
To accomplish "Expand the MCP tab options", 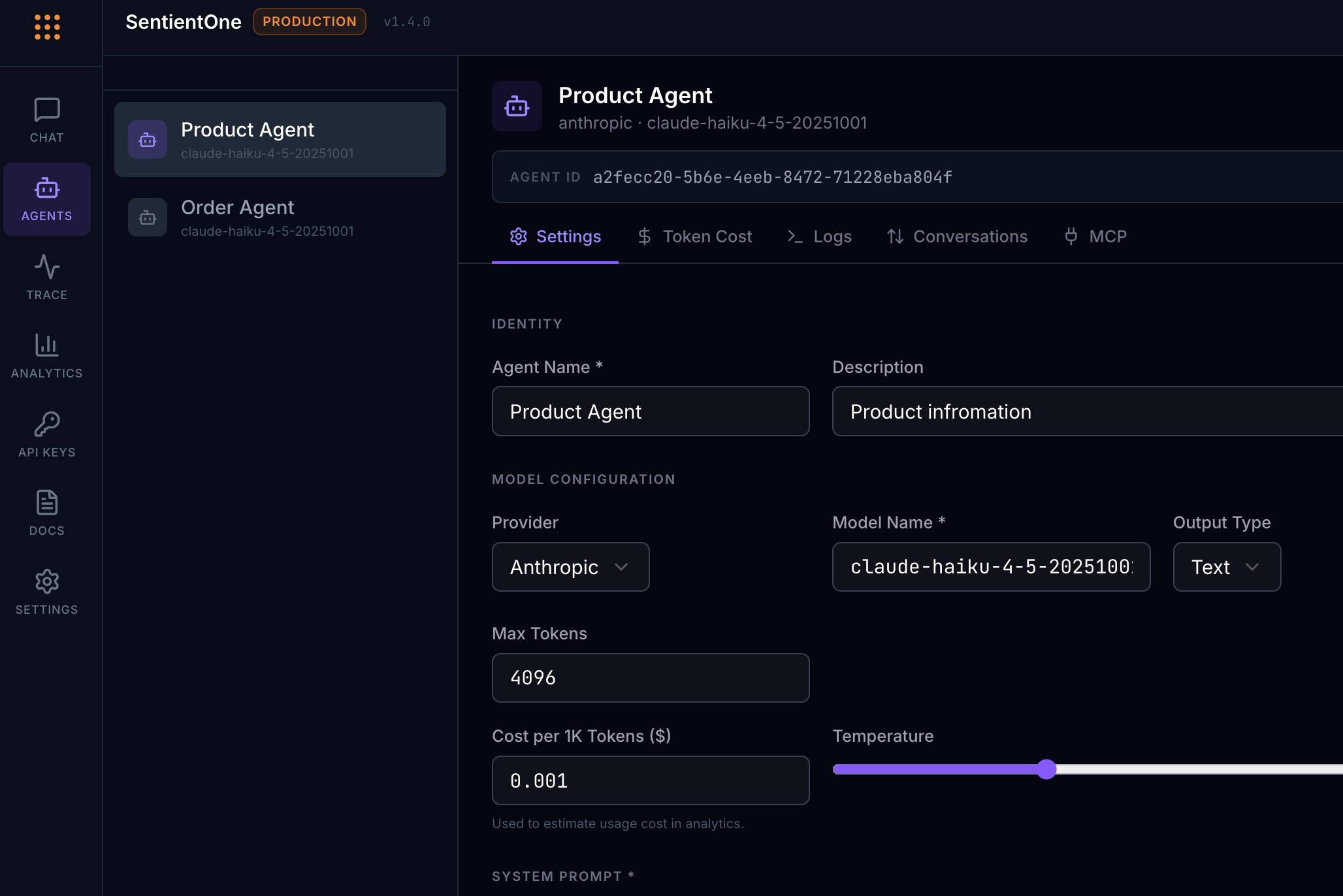I will click(1095, 236).
